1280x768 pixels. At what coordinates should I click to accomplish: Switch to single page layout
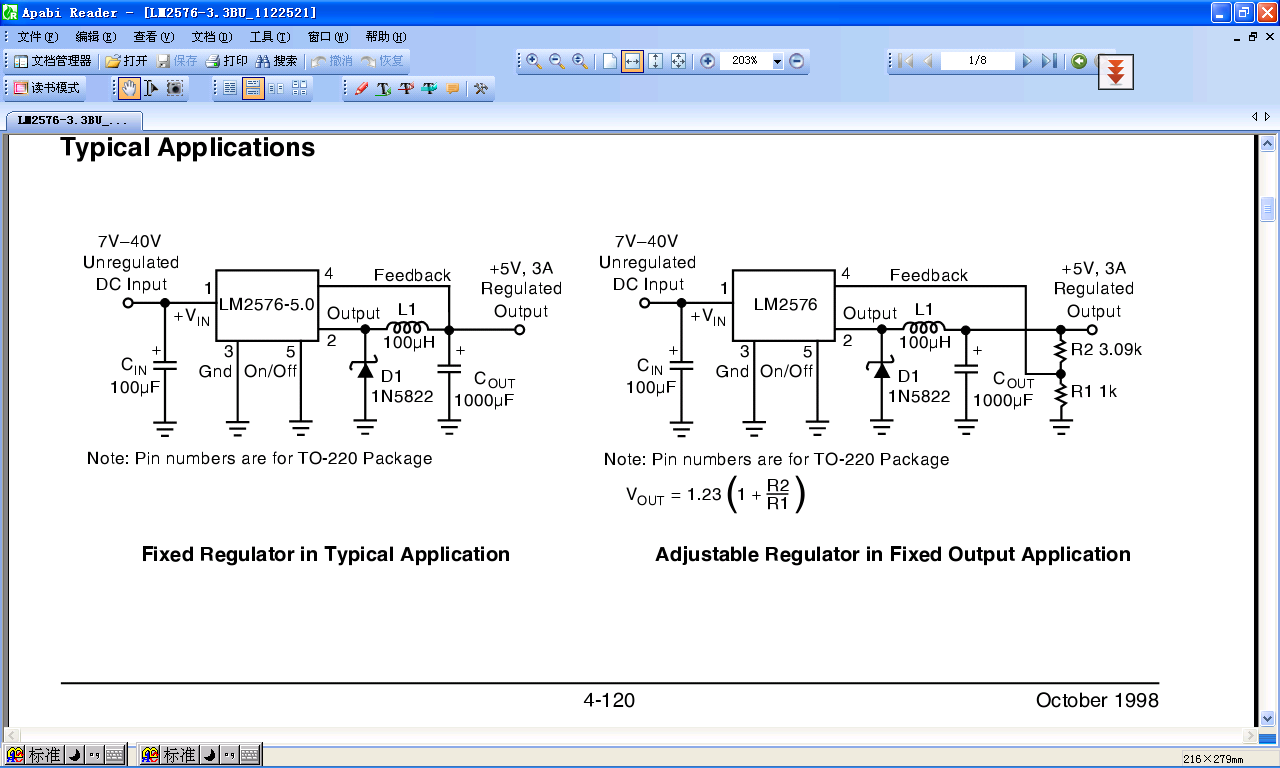pos(230,88)
